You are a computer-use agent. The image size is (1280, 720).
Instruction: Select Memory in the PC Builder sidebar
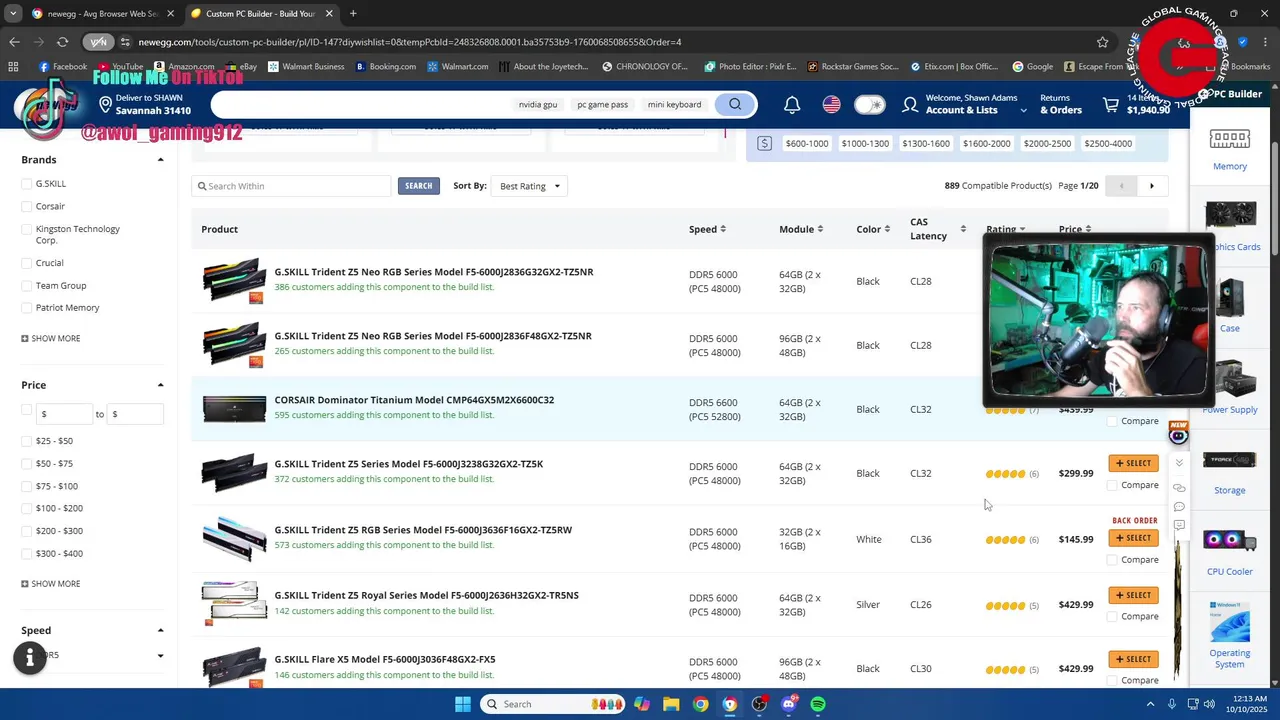click(1230, 150)
